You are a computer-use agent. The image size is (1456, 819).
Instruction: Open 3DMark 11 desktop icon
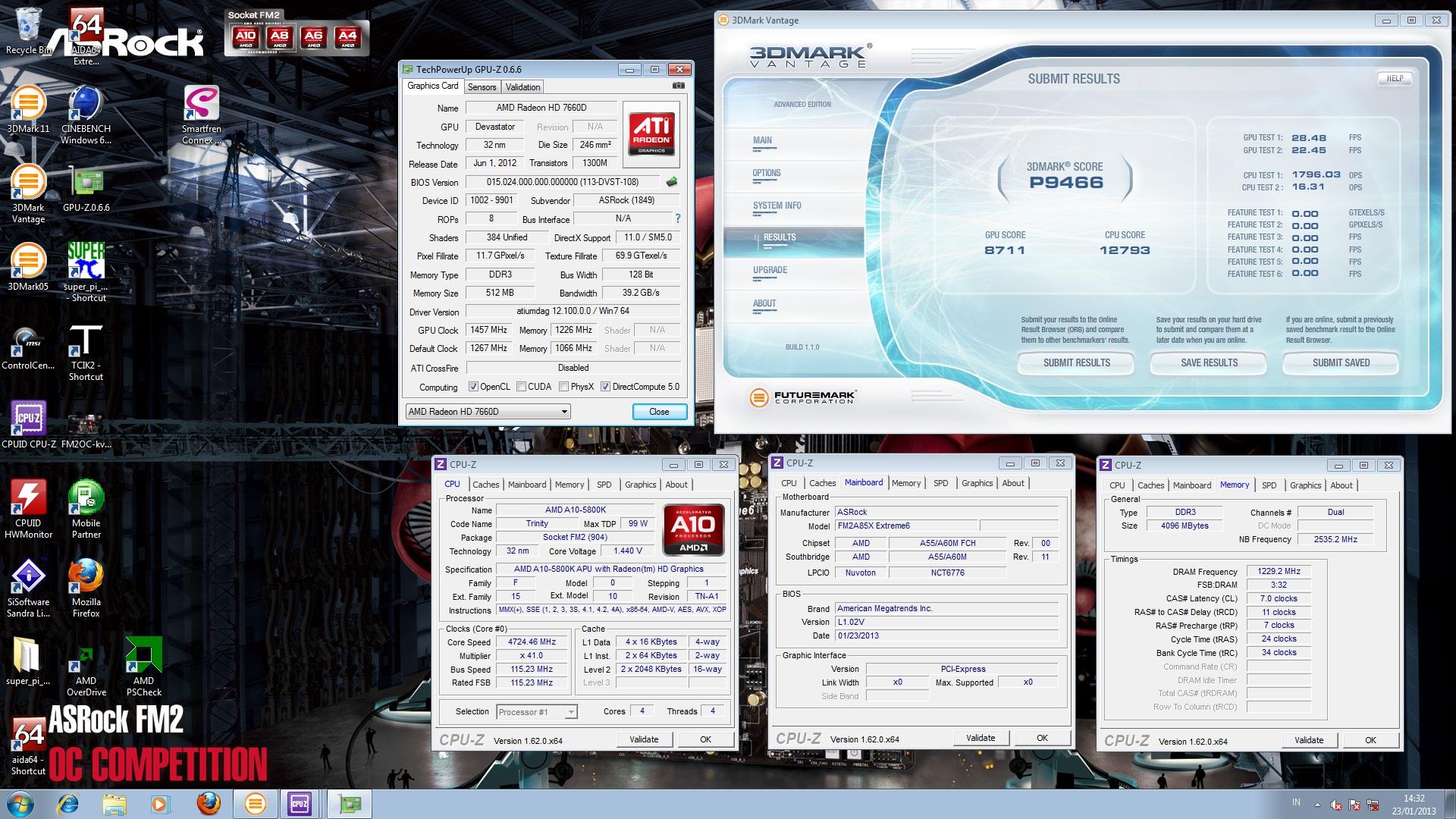coord(28,110)
